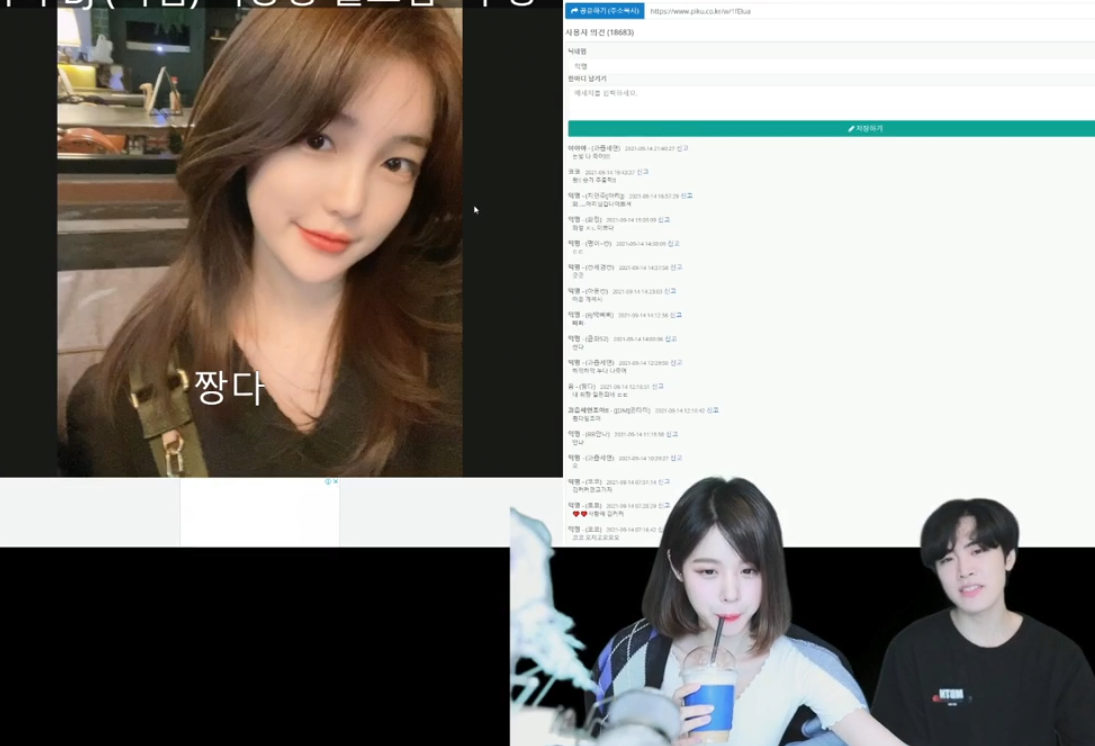Click the blank advertisement banner below photo
Screen dimensions: 1095x746
click(x=260, y=511)
